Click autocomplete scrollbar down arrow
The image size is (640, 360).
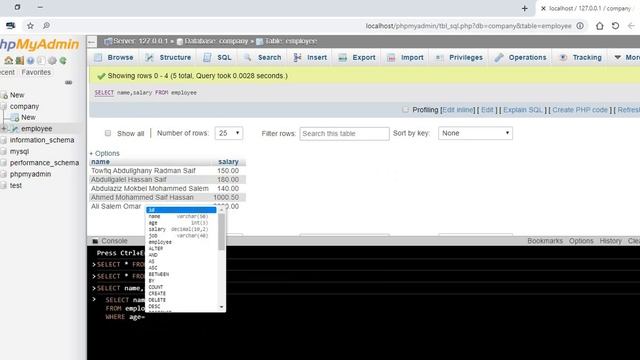point(222,307)
